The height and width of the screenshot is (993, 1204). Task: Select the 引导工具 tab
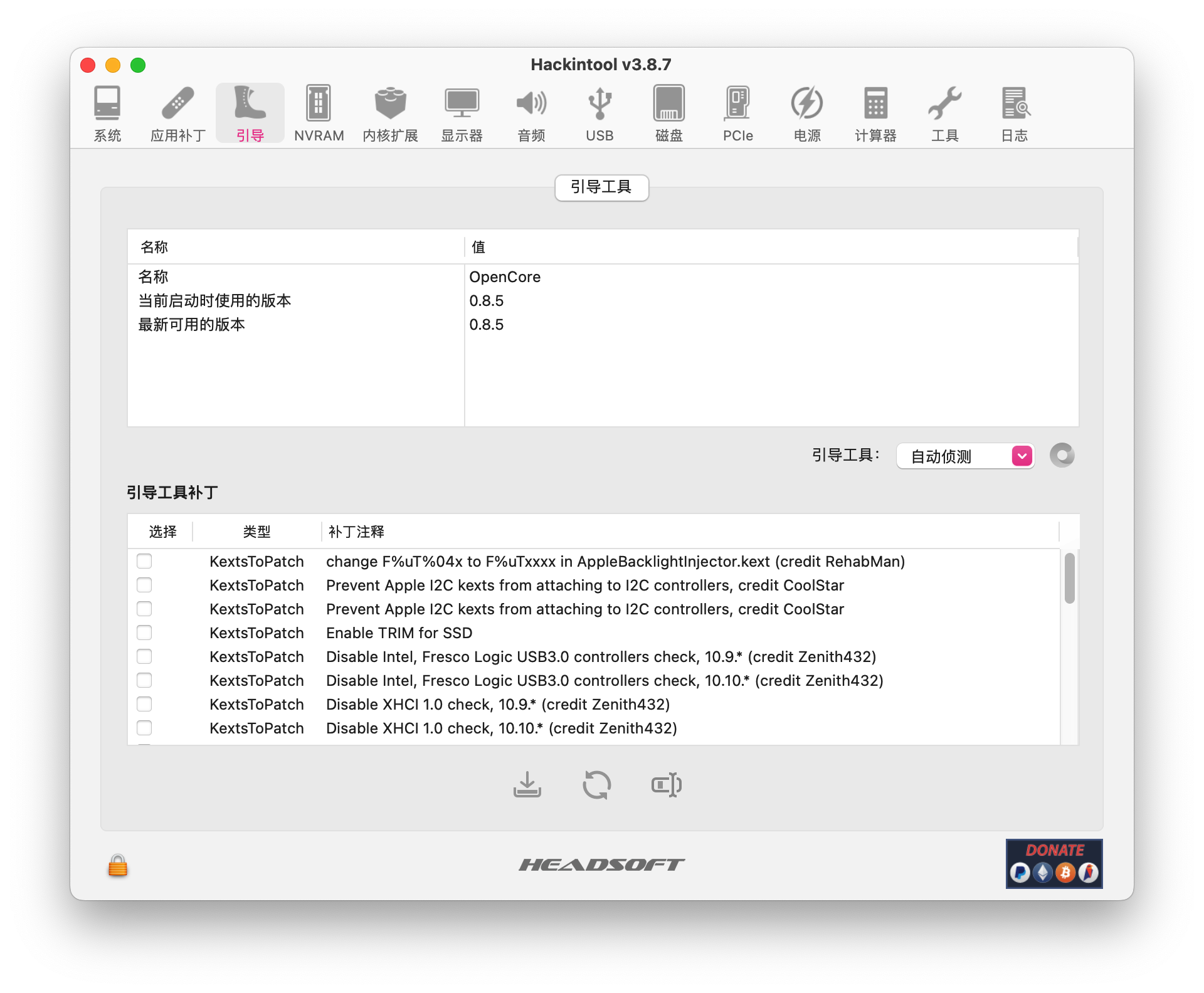601,187
